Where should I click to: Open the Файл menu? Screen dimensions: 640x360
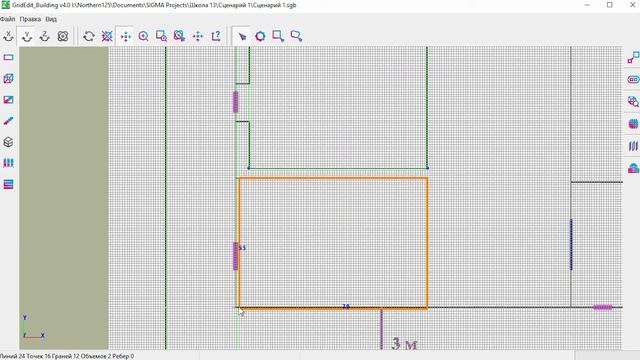(7, 19)
